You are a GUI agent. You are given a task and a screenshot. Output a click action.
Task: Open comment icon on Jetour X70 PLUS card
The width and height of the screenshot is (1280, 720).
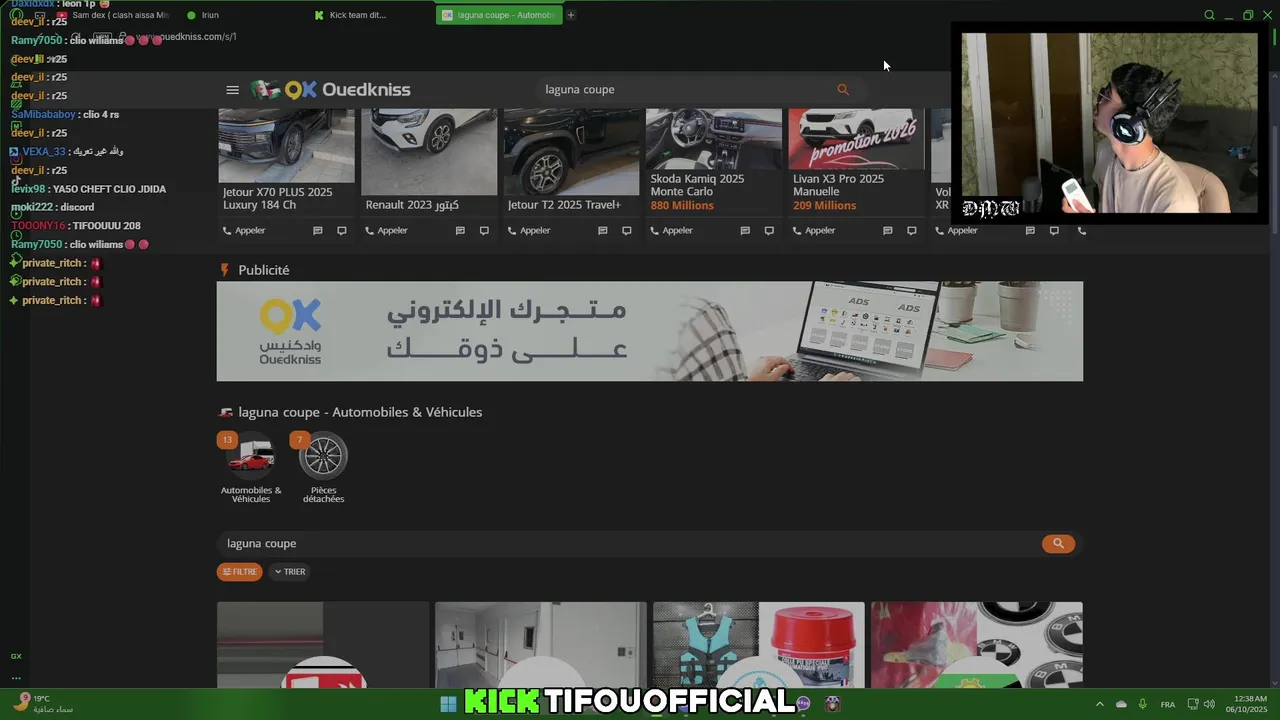(x=342, y=231)
